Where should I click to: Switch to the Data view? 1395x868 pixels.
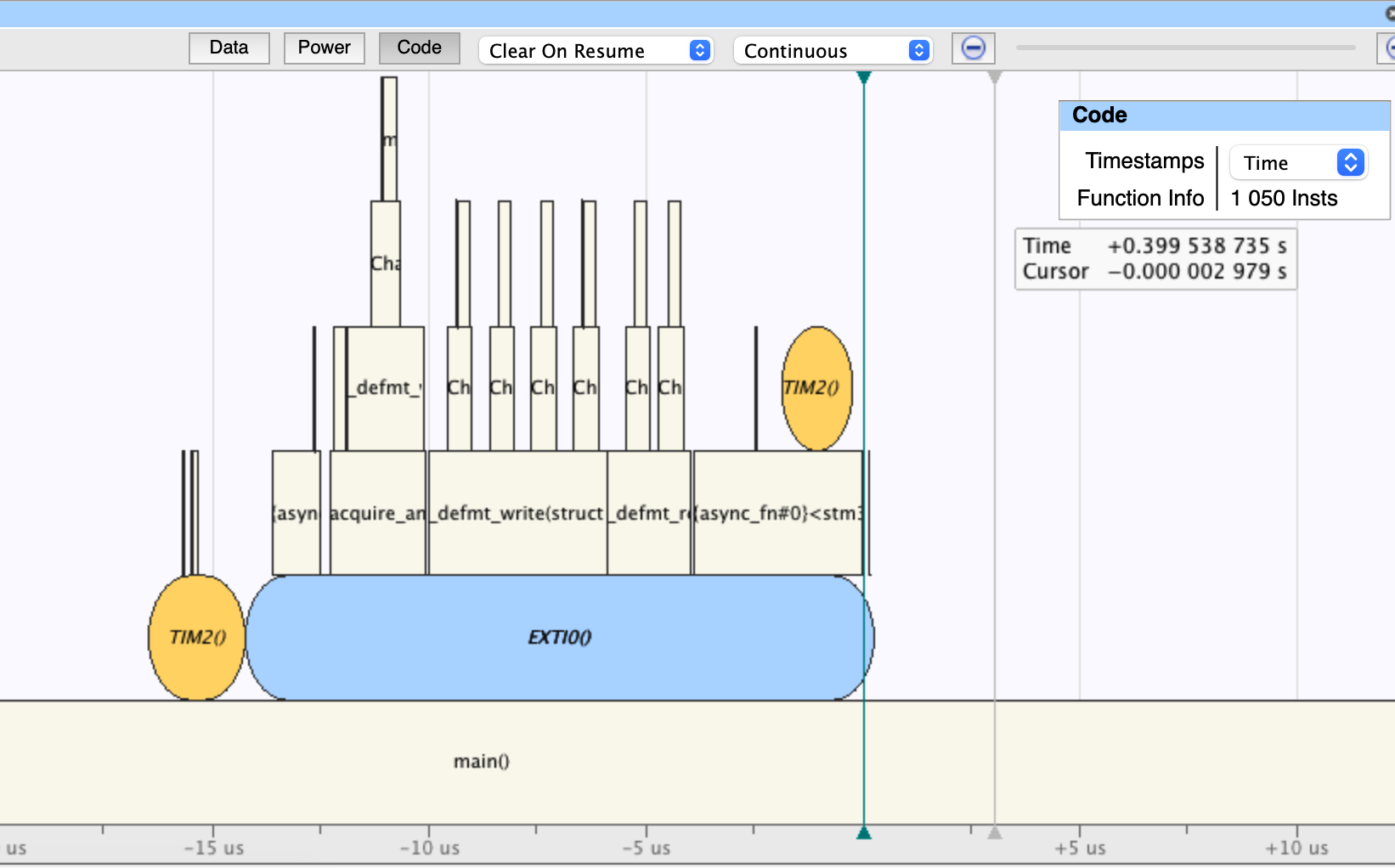click(x=229, y=48)
